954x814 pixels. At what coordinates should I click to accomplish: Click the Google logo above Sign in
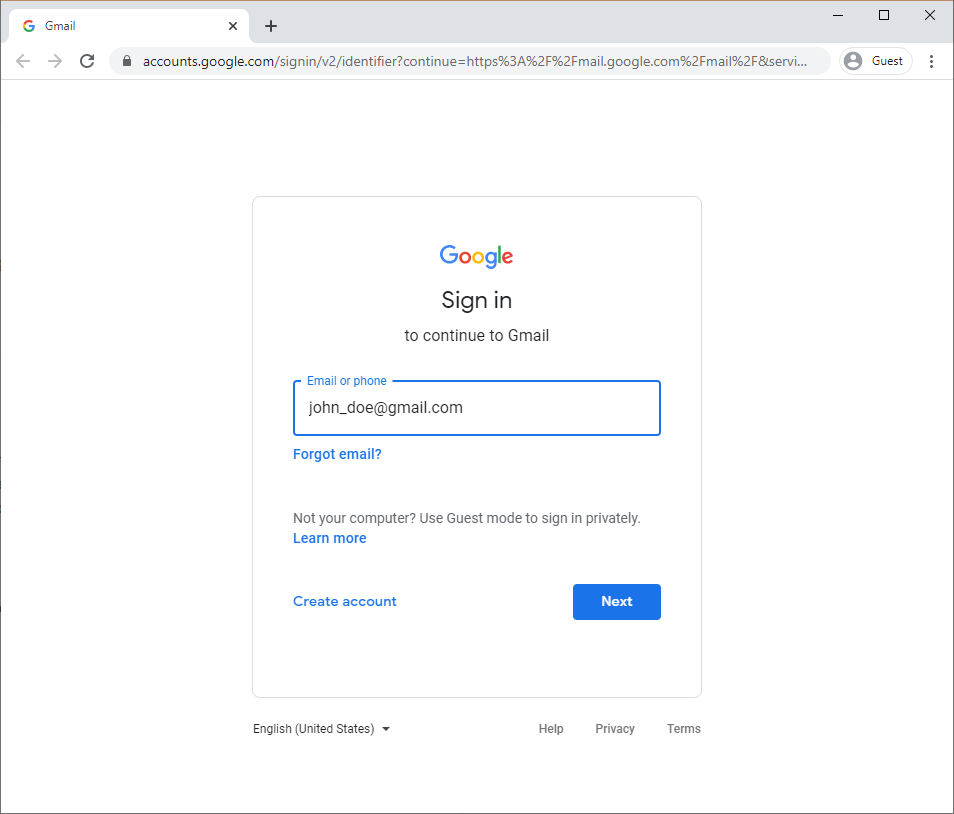point(476,256)
